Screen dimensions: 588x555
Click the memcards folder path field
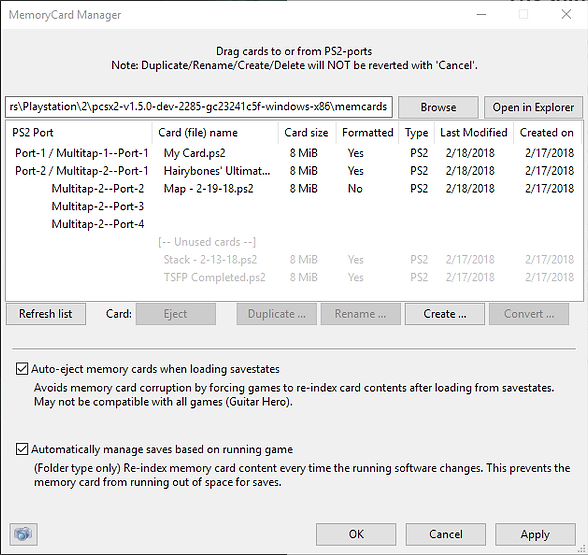[x=199, y=107]
